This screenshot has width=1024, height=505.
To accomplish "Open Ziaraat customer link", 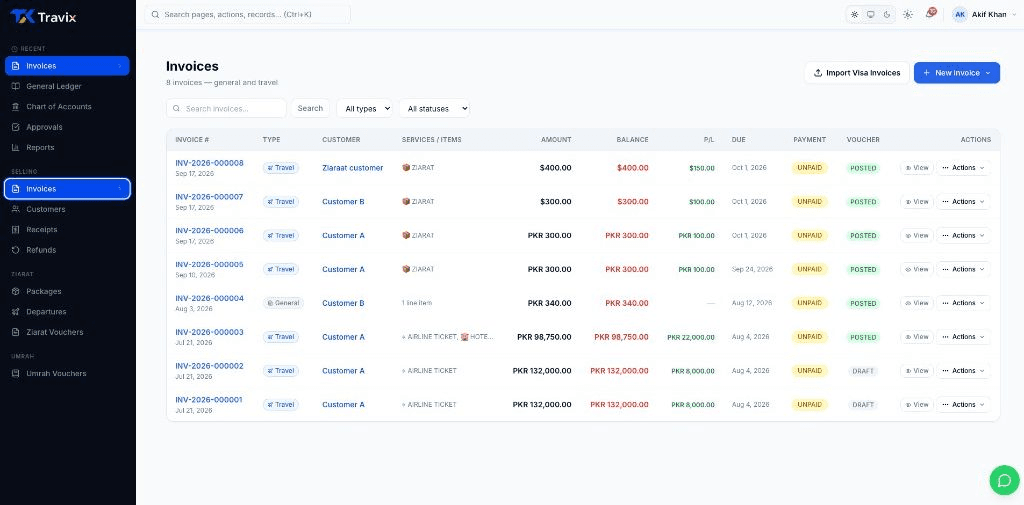I will pos(353,168).
